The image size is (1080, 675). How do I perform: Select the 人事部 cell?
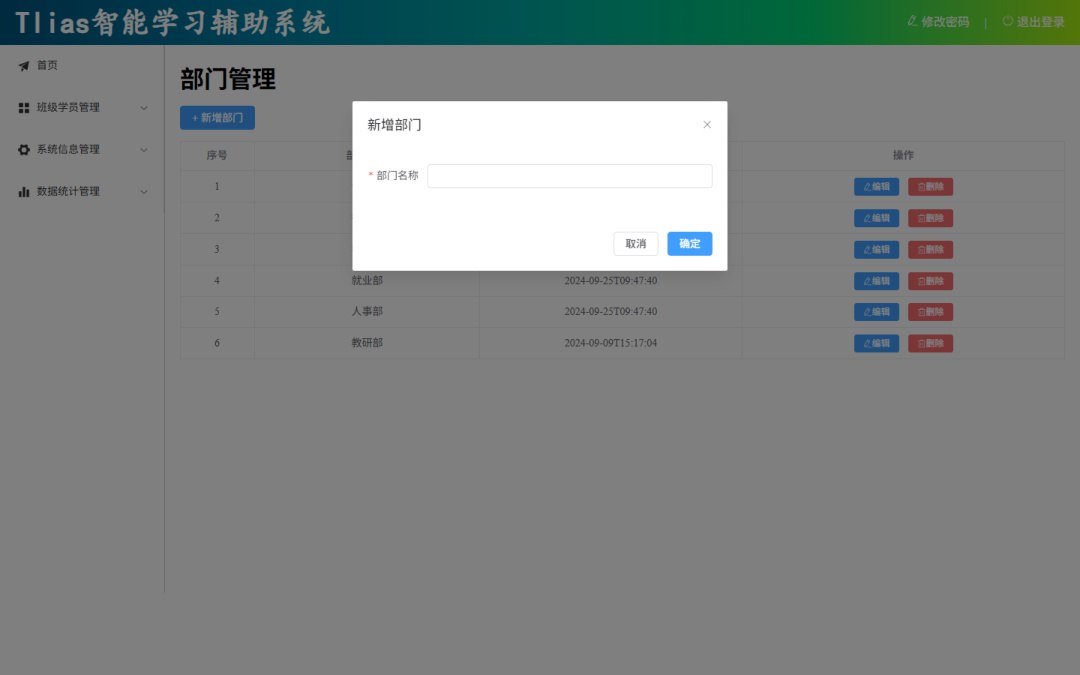click(x=367, y=312)
